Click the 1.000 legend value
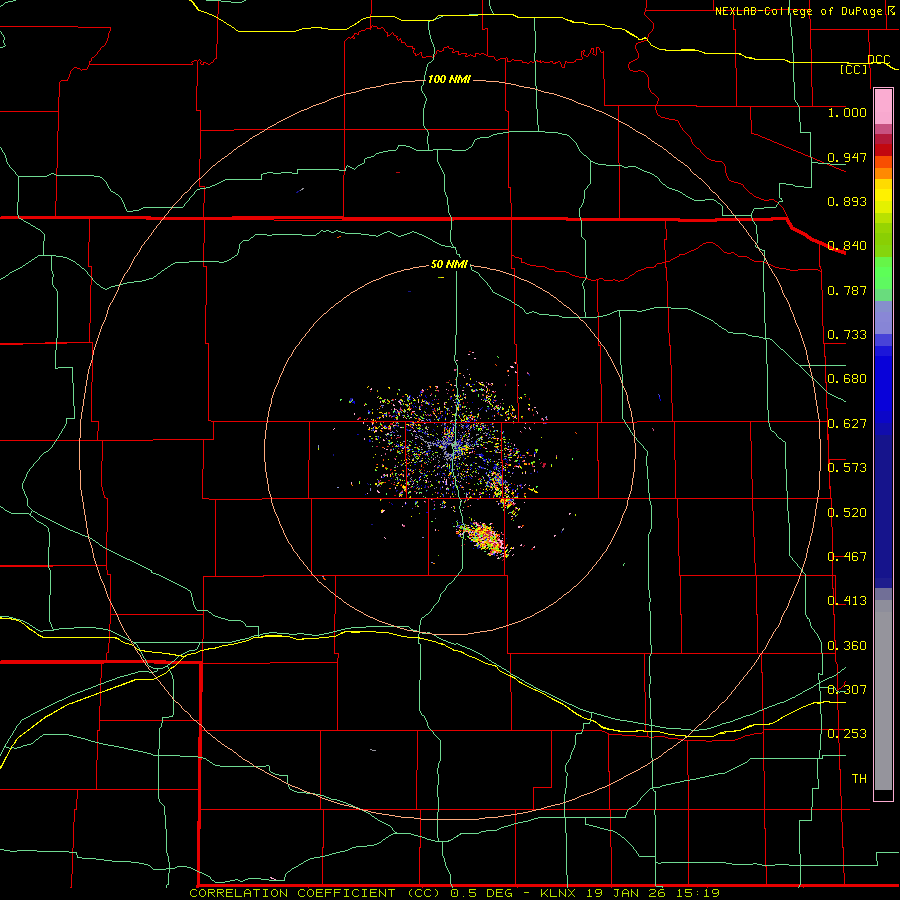Image resolution: width=900 pixels, height=900 pixels. [847, 113]
